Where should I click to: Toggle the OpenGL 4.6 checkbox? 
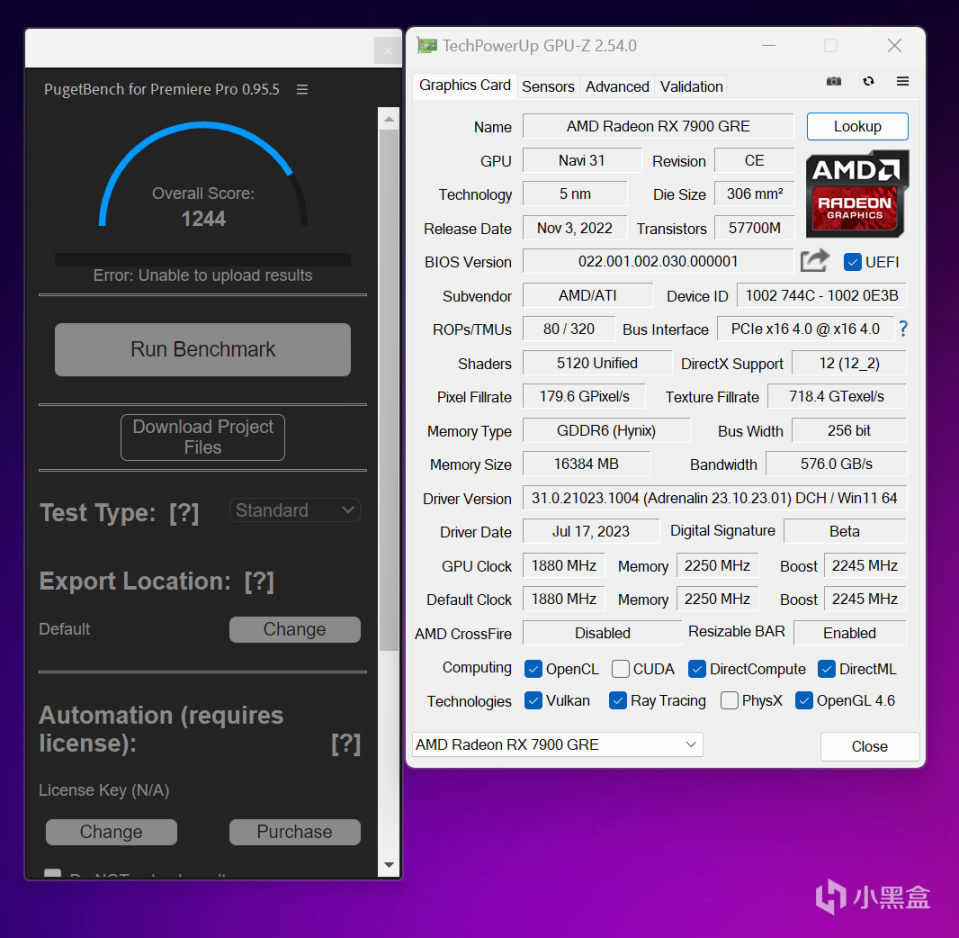click(804, 700)
